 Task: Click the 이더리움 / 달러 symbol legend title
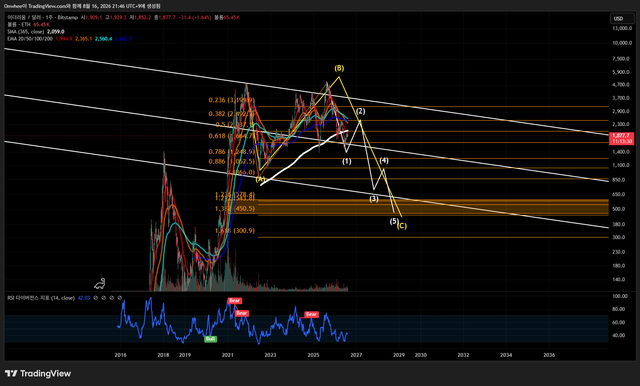coord(42,18)
